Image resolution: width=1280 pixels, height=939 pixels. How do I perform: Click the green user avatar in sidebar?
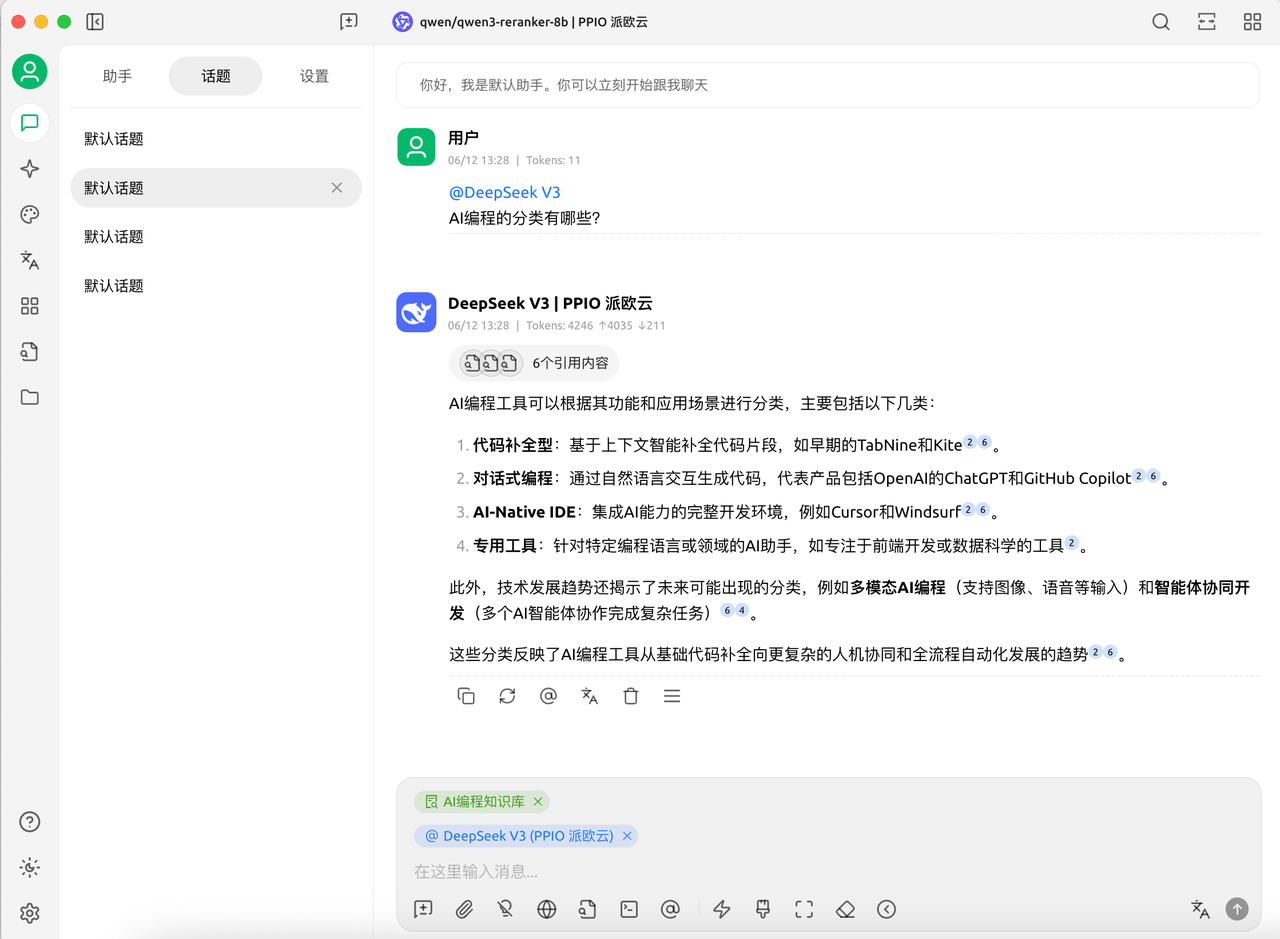pos(29,72)
